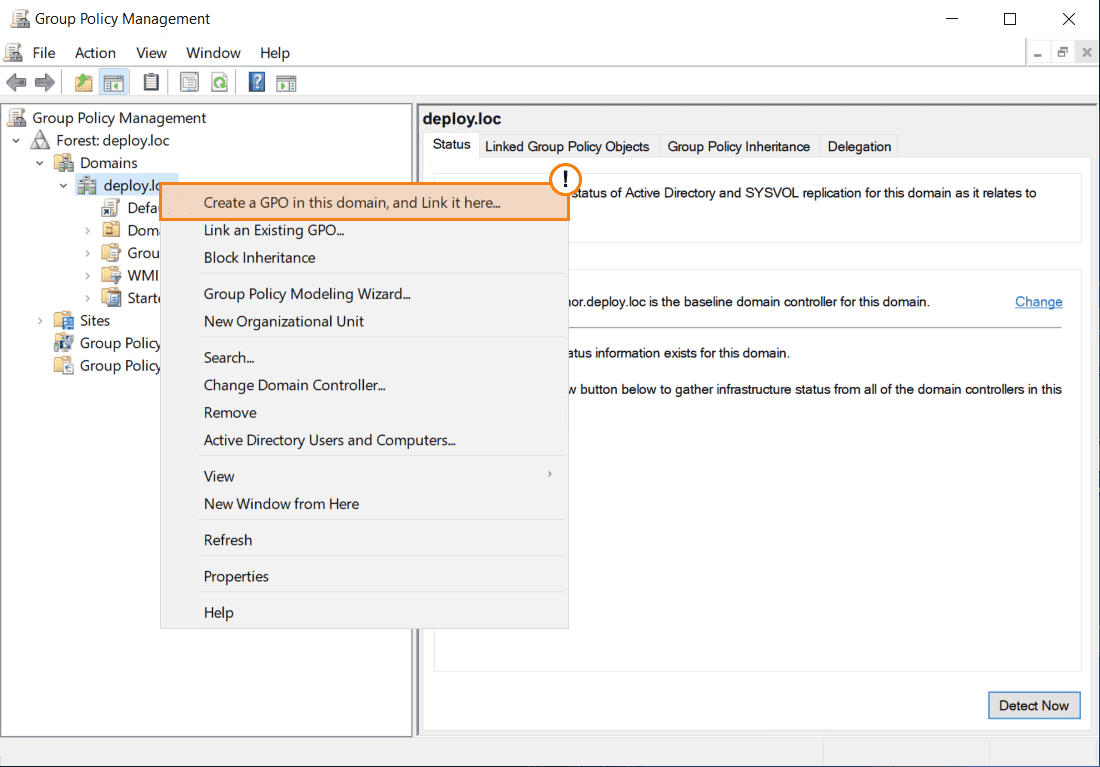Click the Default Domain Policy link icon

(111, 208)
